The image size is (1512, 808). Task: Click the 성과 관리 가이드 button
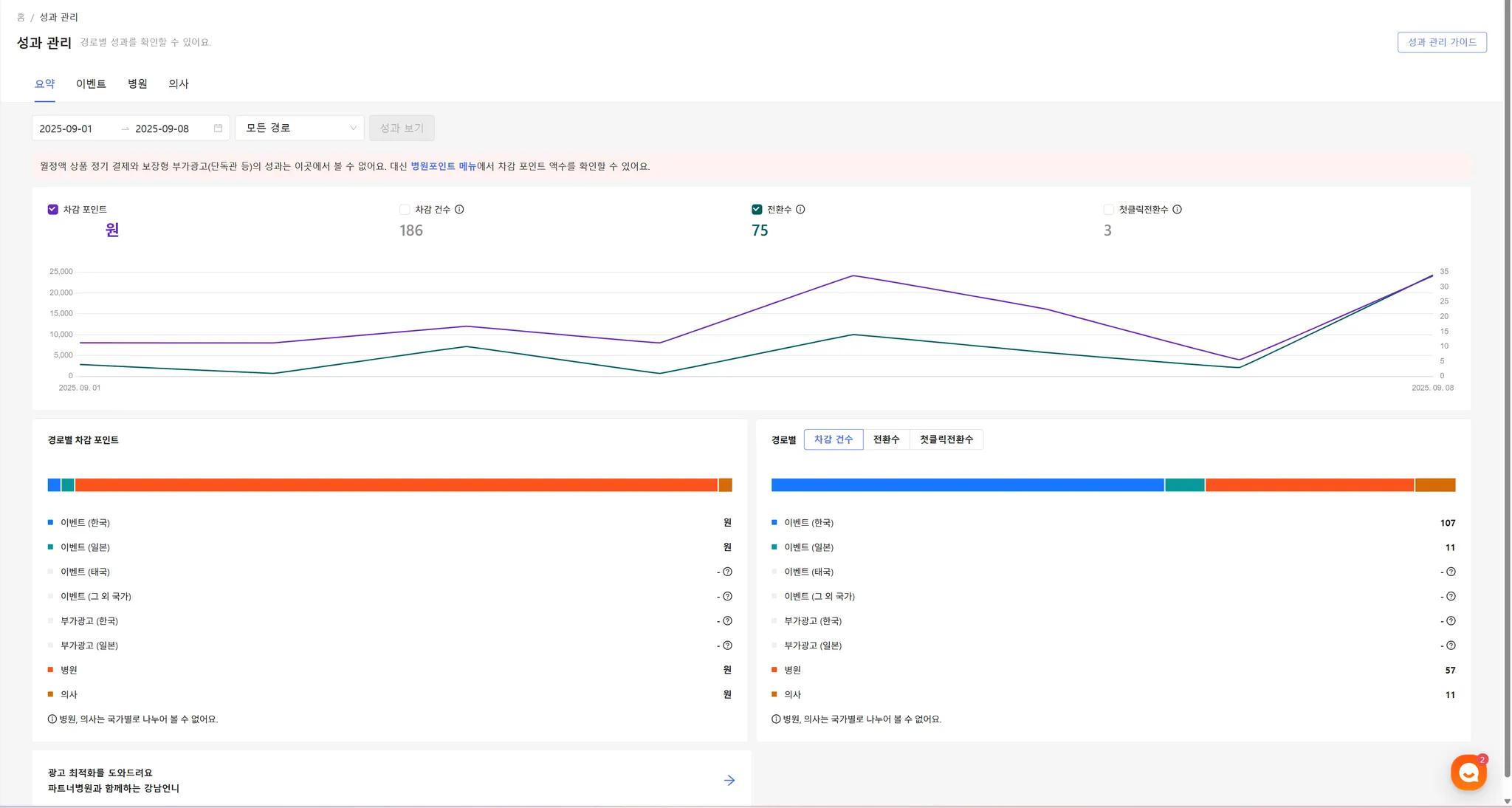[x=1441, y=43]
